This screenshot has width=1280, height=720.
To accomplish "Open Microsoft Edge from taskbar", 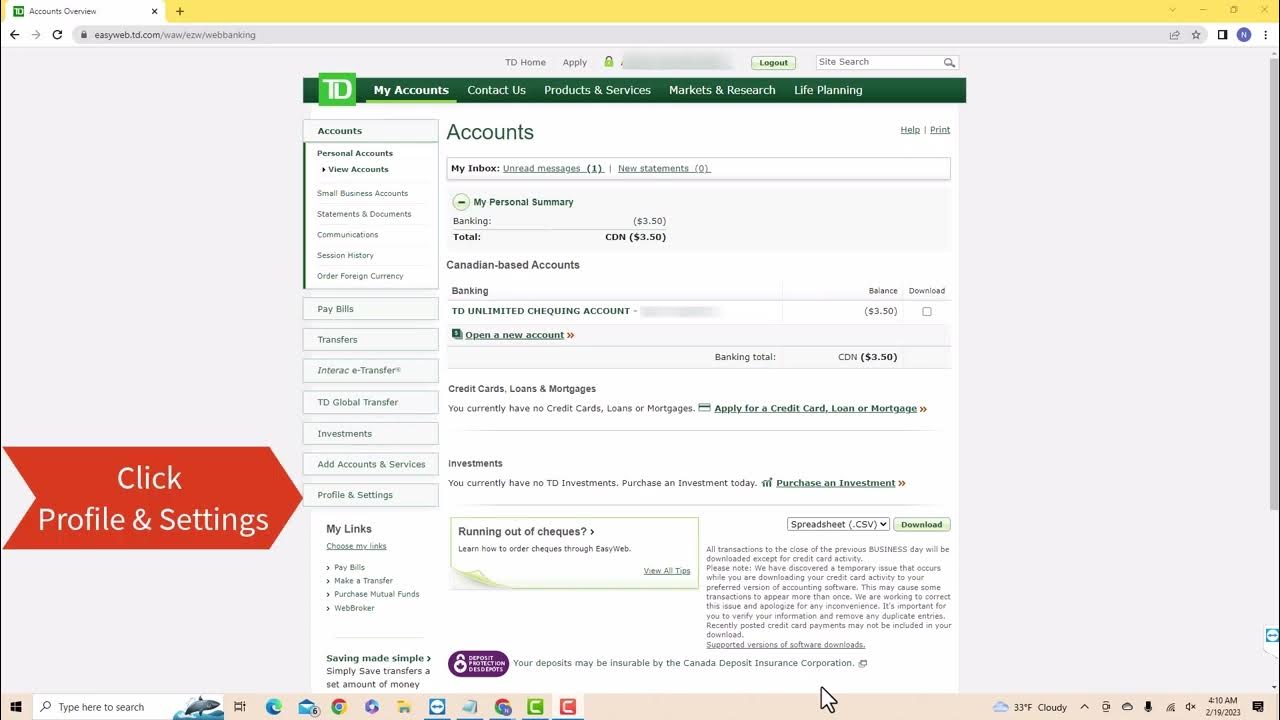I will coord(274,707).
